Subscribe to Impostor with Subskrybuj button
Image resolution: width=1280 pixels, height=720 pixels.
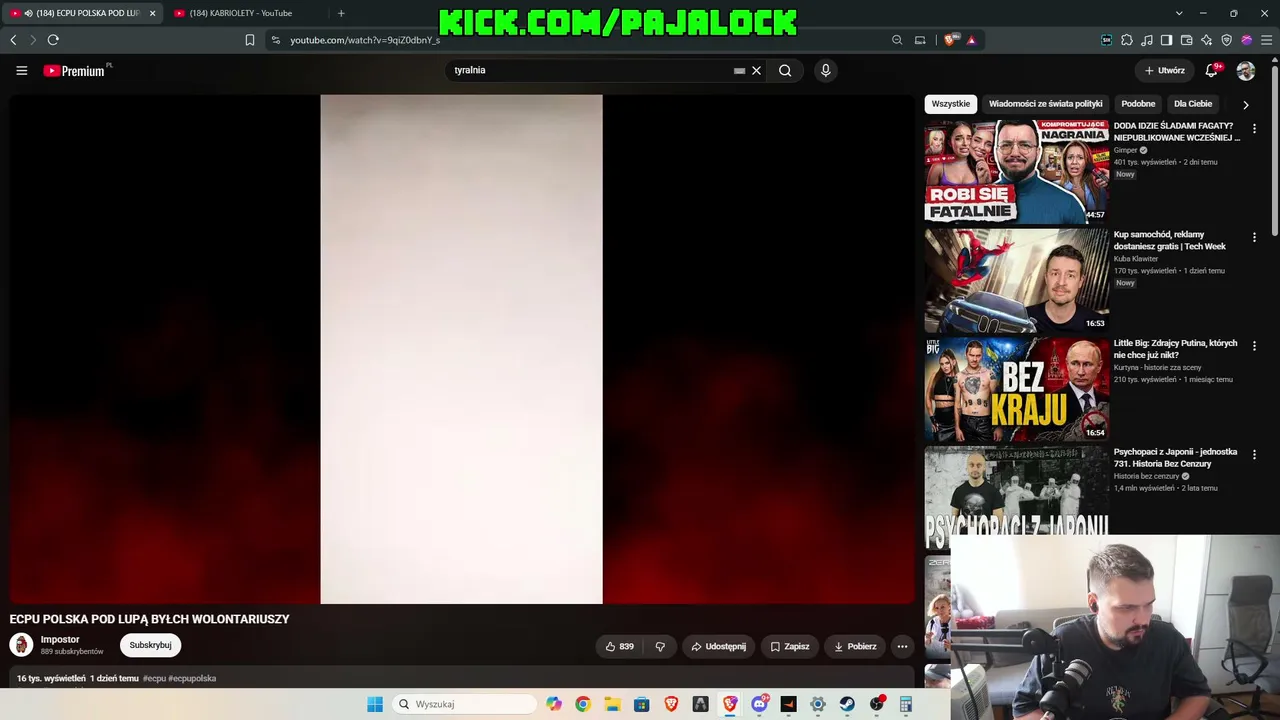click(x=150, y=645)
